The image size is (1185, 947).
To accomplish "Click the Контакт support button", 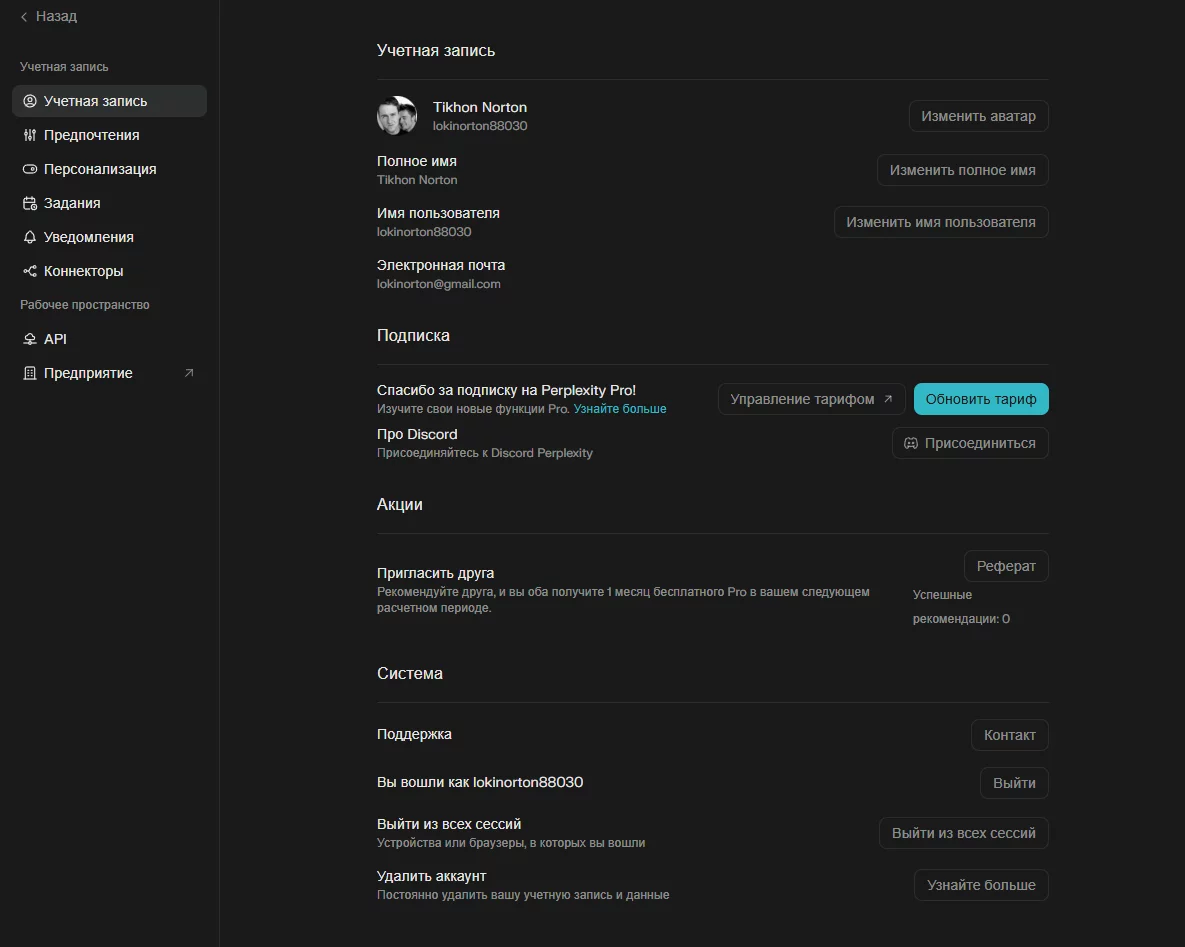I will click(x=1009, y=735).
